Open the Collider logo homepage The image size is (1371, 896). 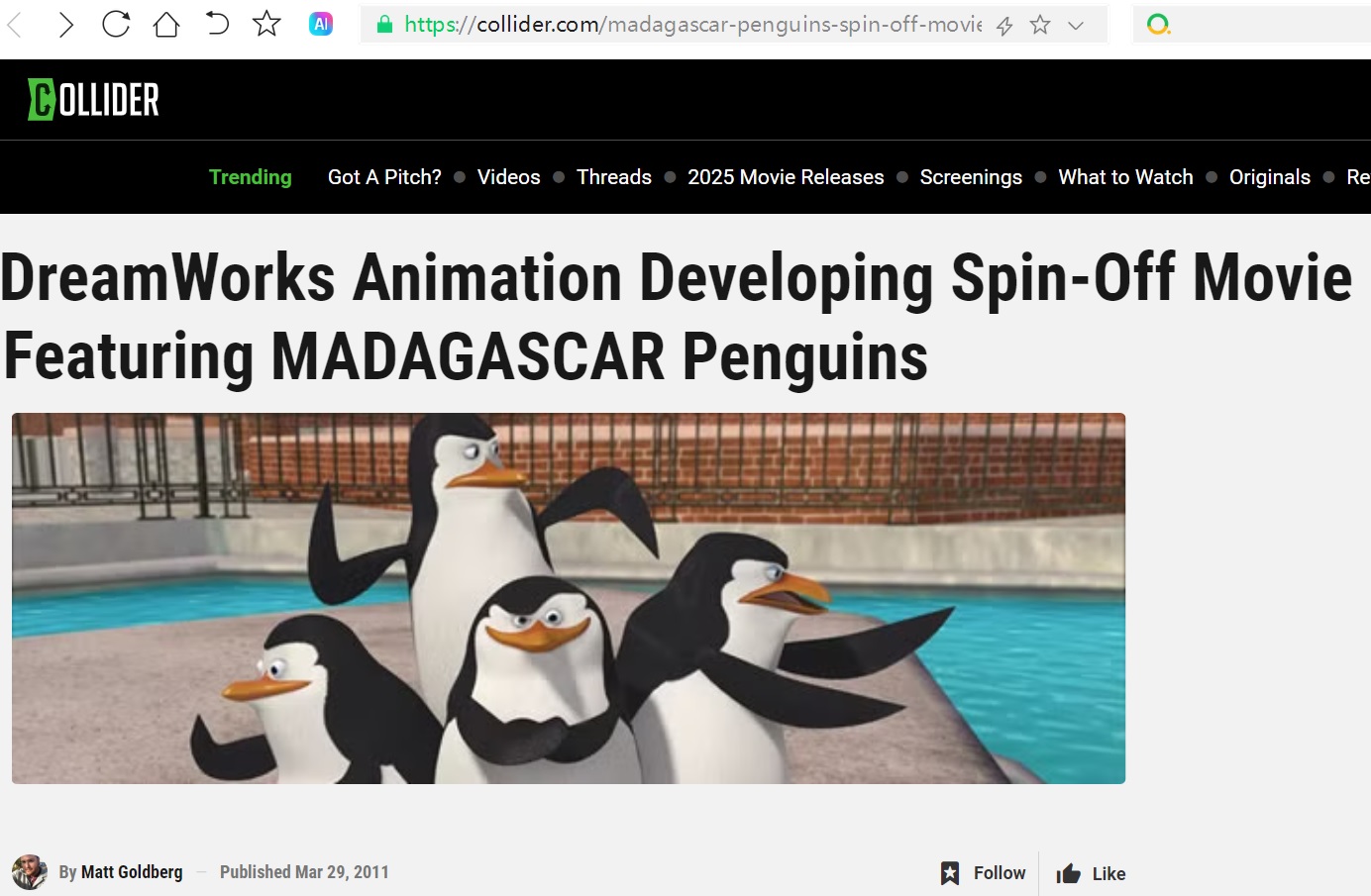tap(93, 99)
